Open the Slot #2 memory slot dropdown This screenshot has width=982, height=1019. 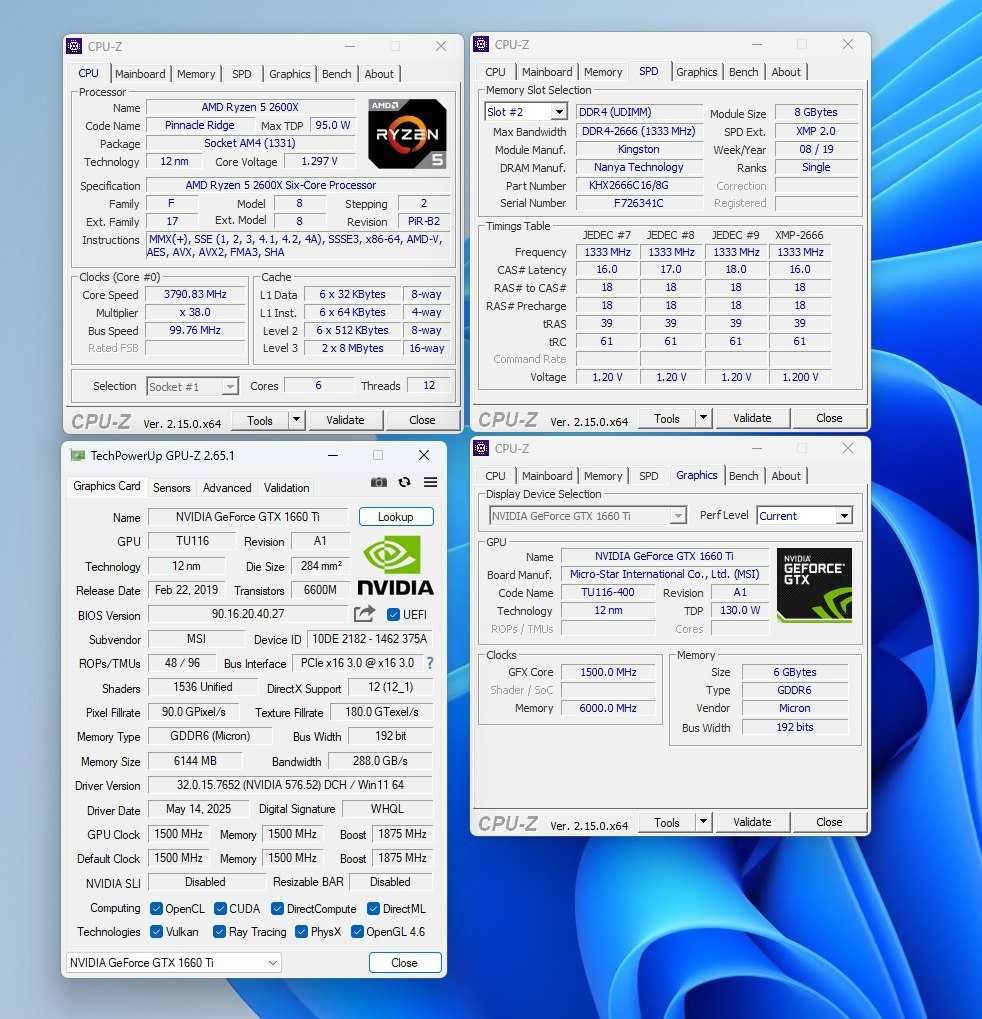click(558, 112)
